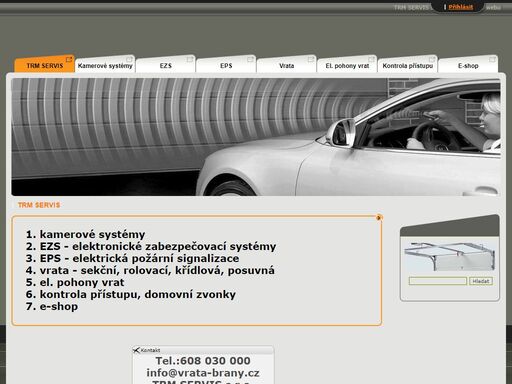Click external-link icon on Kontrola přístupu tab

pos(432,60)
